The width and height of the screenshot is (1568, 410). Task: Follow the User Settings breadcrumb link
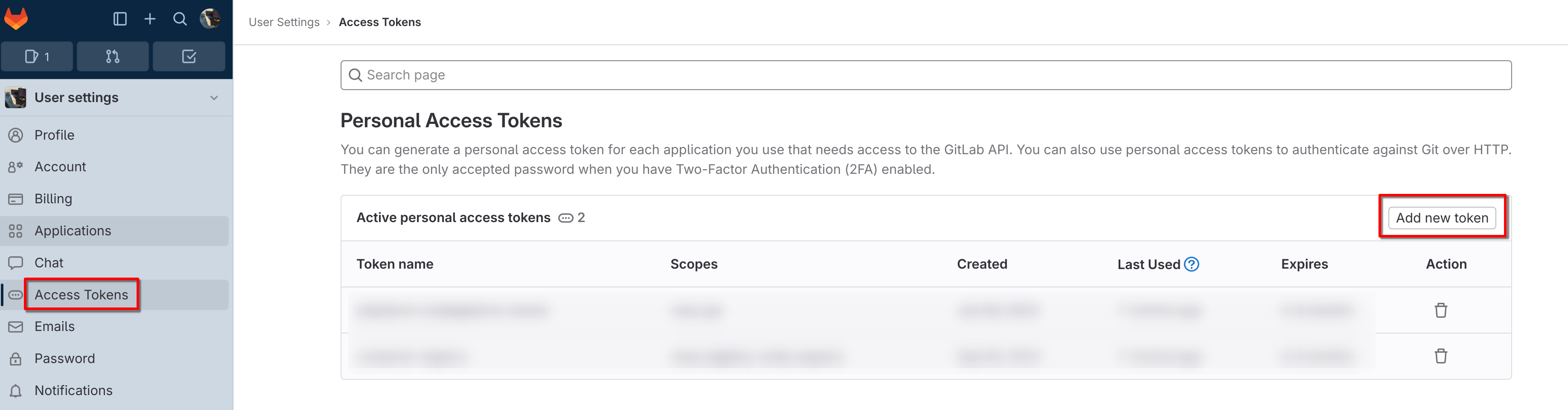[x=284, y=22]
